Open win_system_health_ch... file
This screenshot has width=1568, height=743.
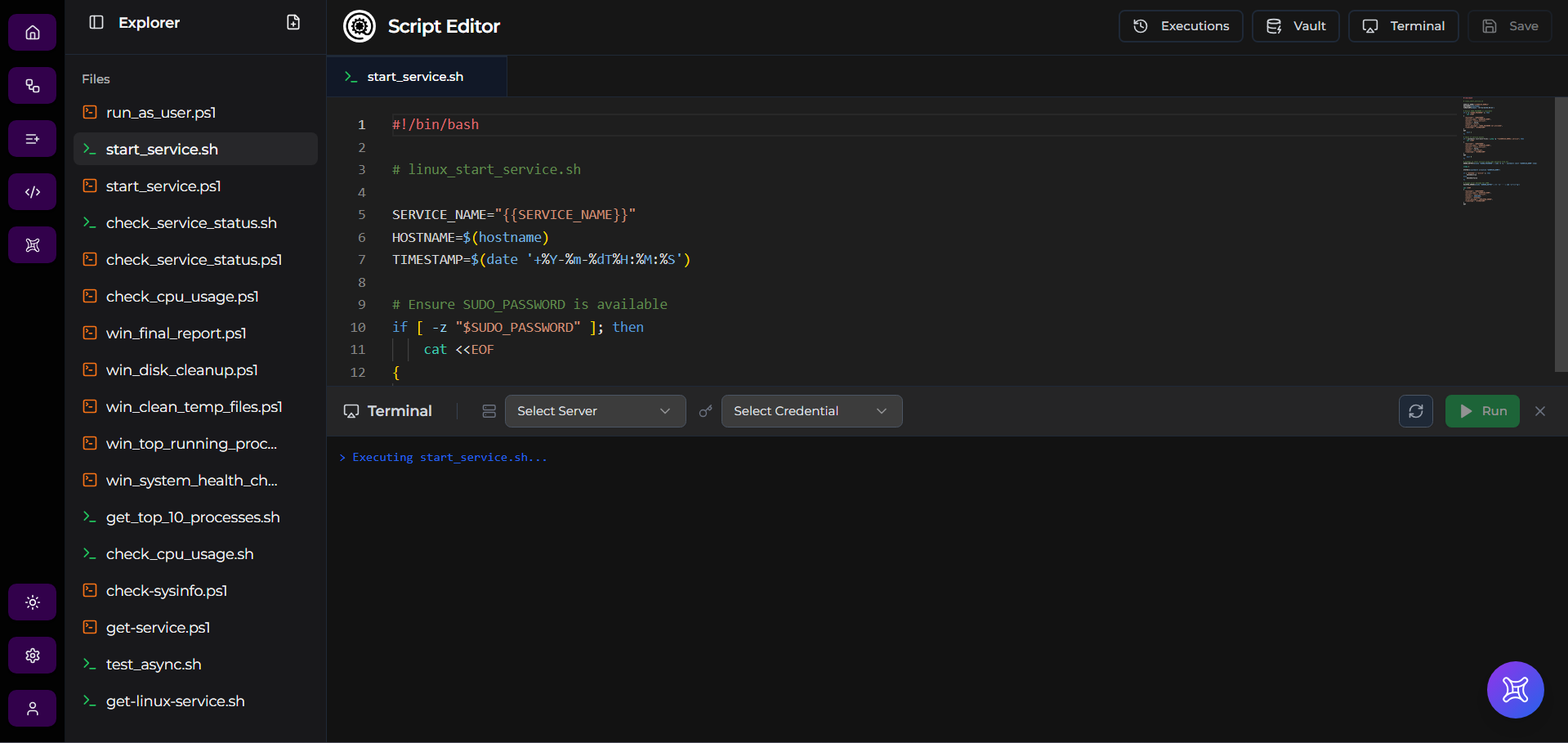195,480
